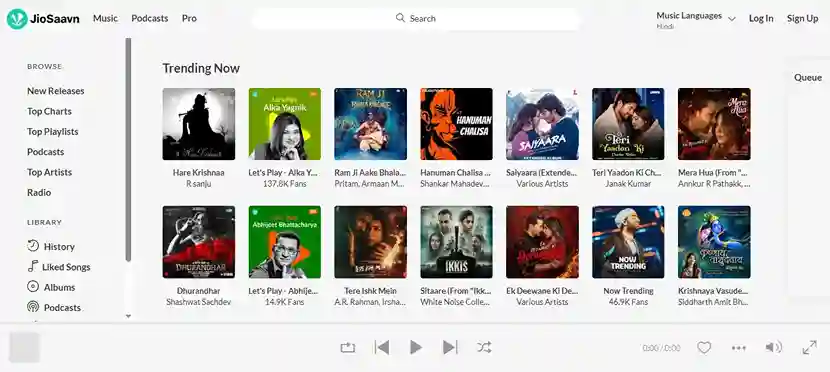Open Krishnaya Vasudevaya cover

[714, 242]
